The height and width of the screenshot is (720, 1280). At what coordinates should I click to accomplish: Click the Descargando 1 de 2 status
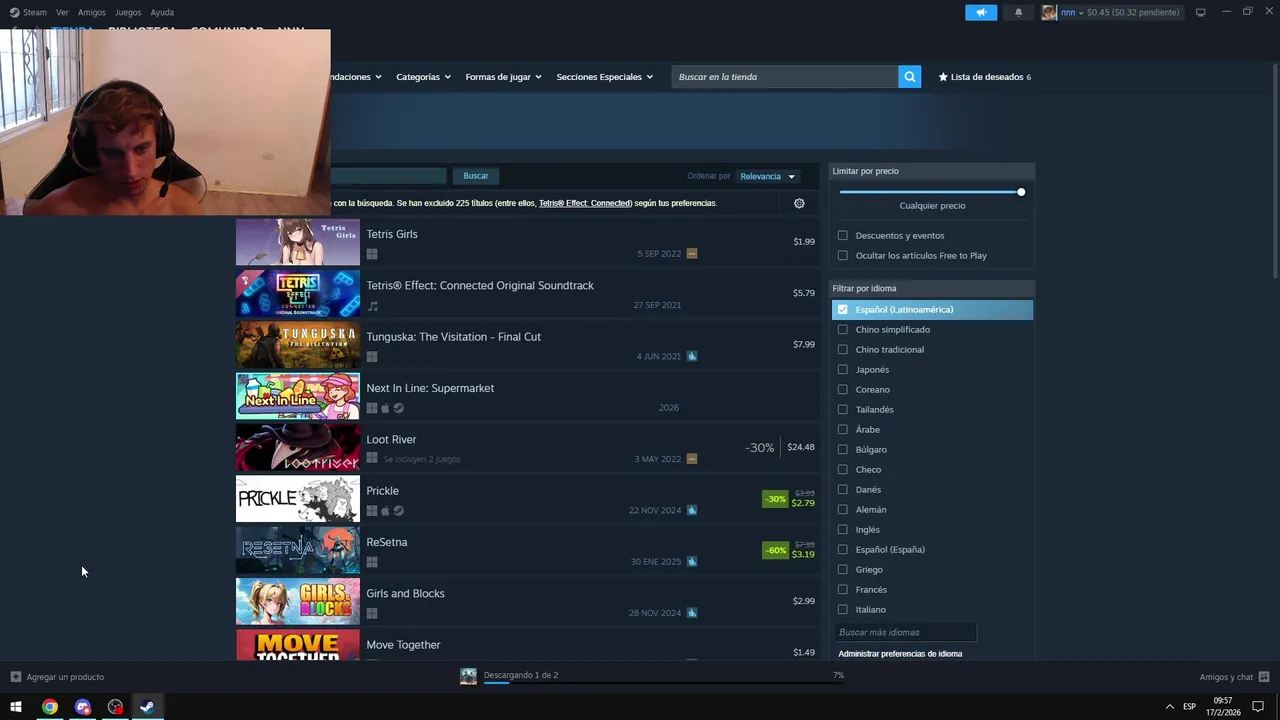(521, 675)
